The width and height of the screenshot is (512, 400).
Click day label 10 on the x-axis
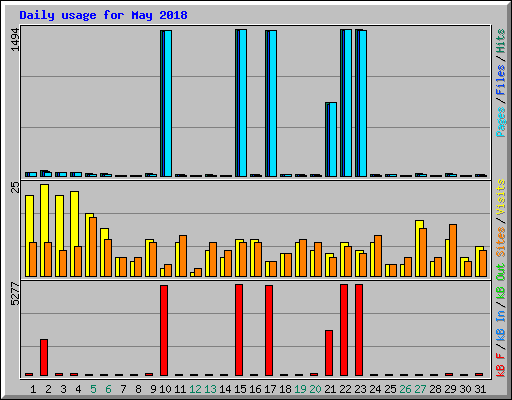click(x=165, y=389)
